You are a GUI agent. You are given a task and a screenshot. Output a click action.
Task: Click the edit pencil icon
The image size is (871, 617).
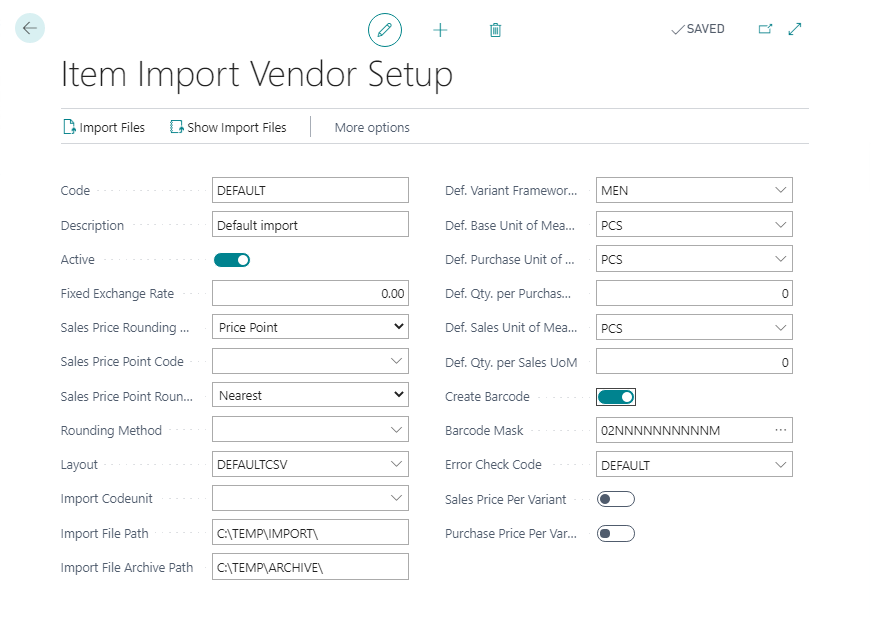click(x=385, y=30)
